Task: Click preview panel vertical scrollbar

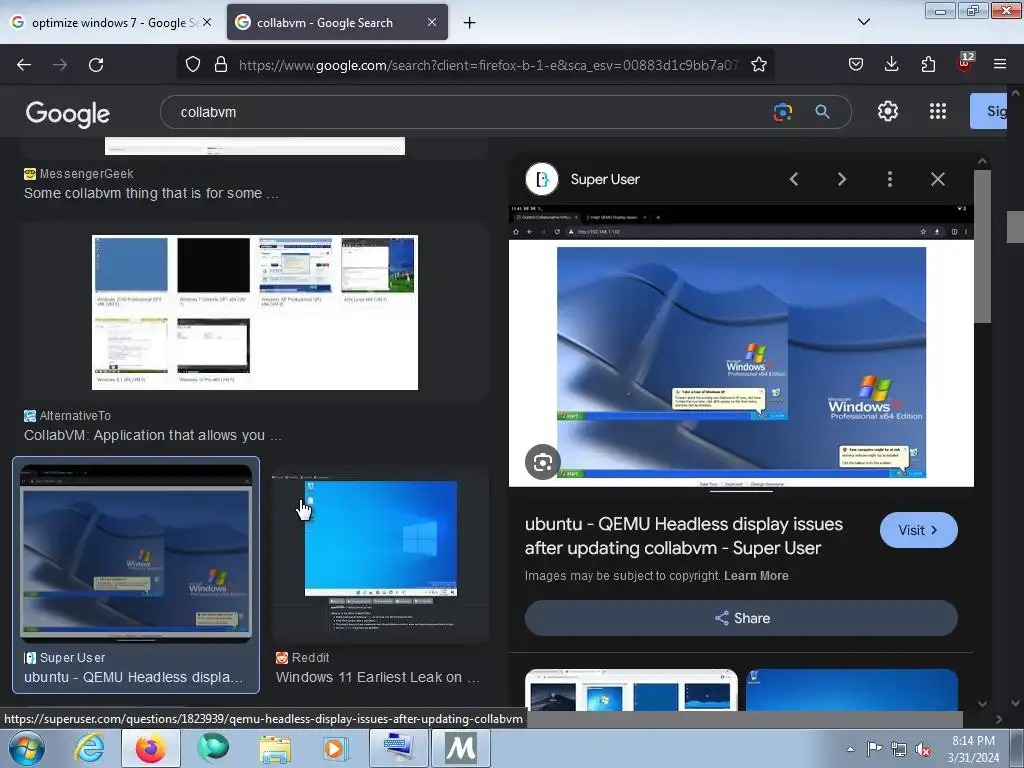Action: (x=982, y=246)
